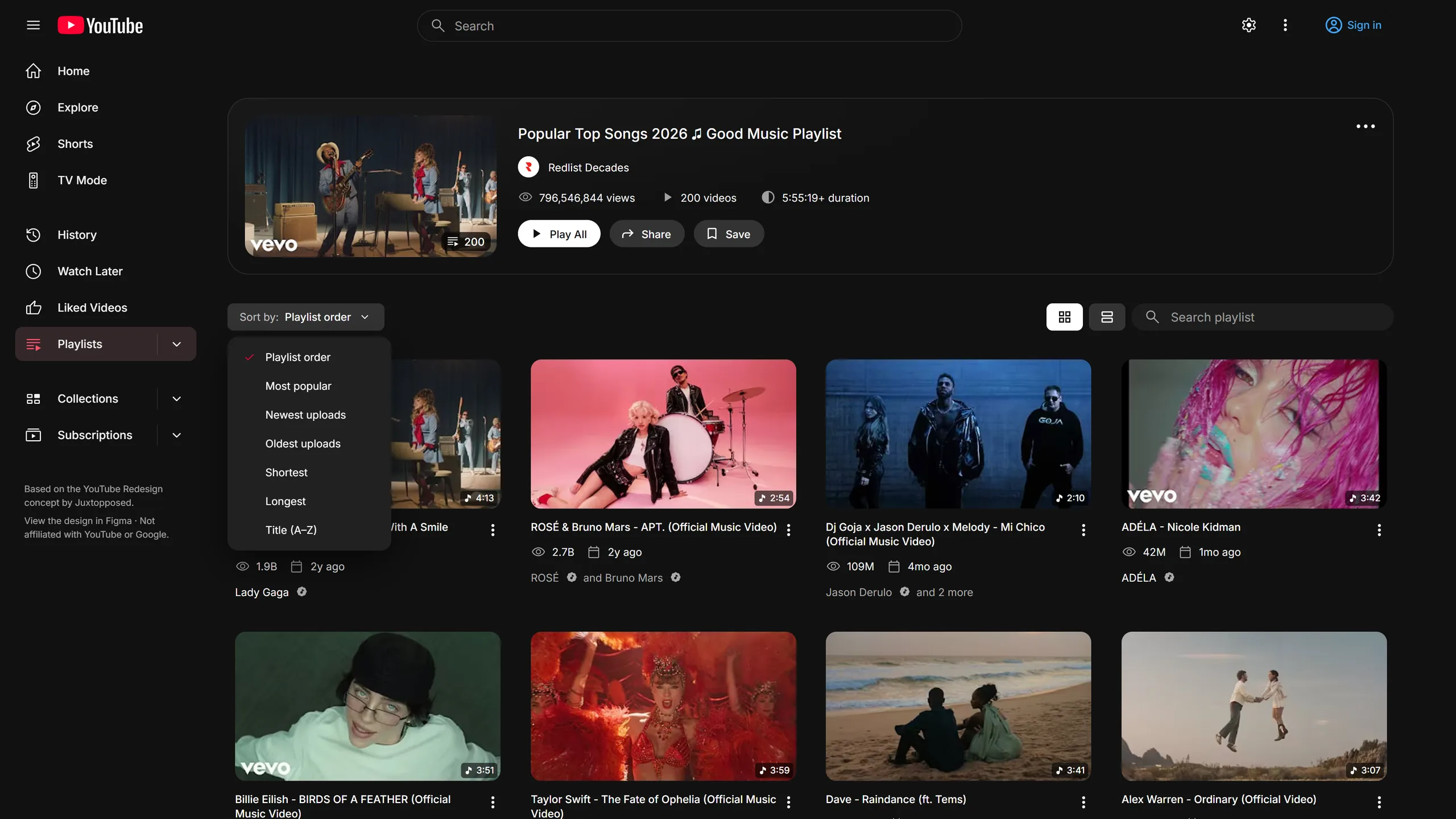Open playlist header more options (three dots)

coord(1365,126)
